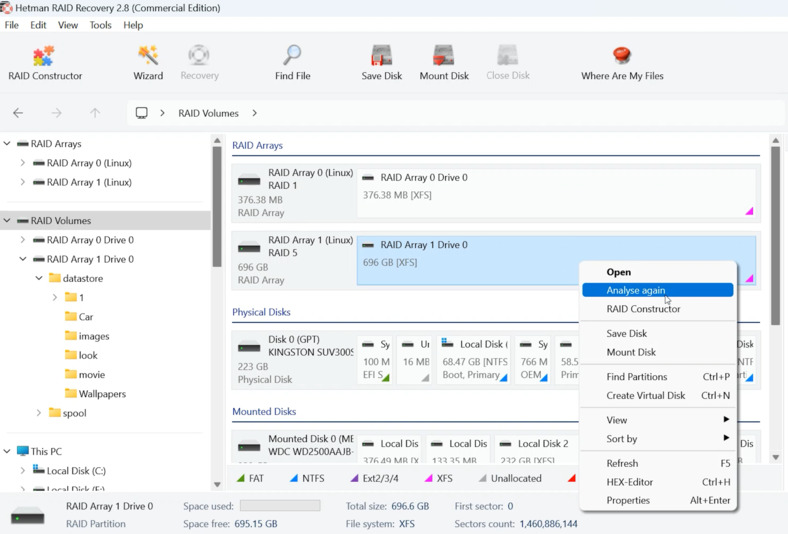Select the RAID Array 0 (Linux) disk icon
The width and height of the screenshot is (788, 534).
pos(250,180)
